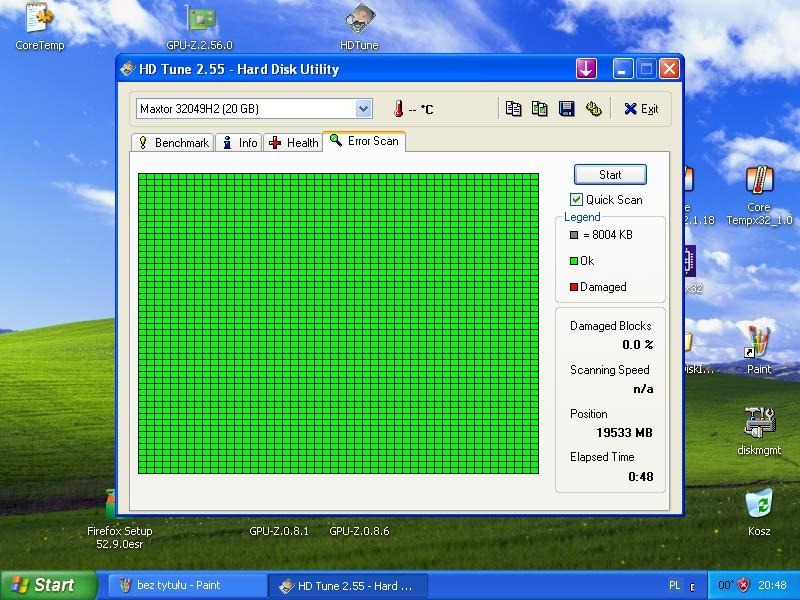800x600 pixels.
Task: Click the "Legend" group heading
Action: 582,217
